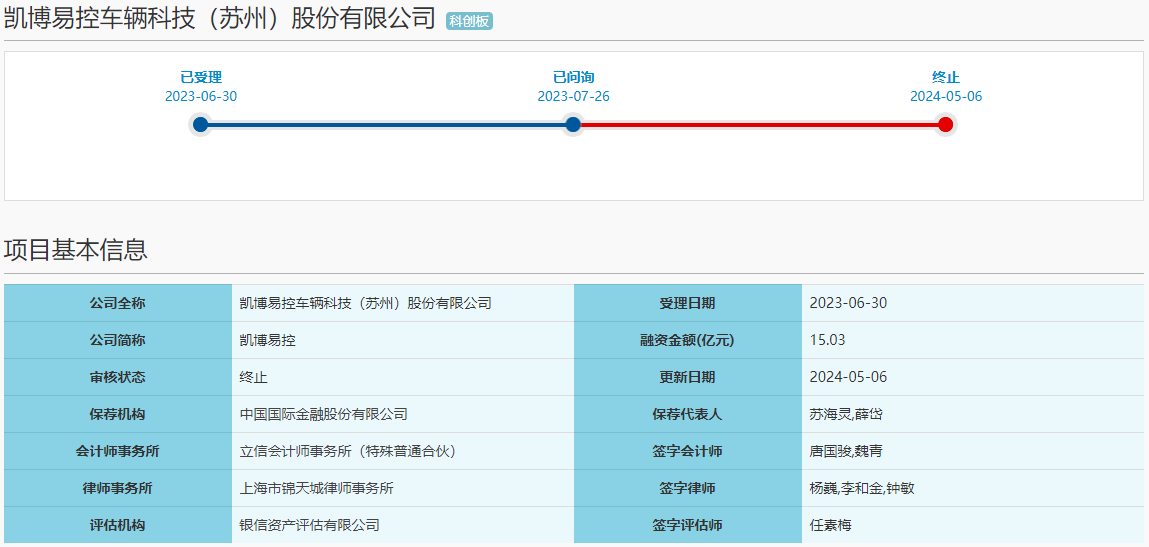1149x547 pixels.
Task: Click the 2023-07-26 inquiry date
Action: pos(573,97)
